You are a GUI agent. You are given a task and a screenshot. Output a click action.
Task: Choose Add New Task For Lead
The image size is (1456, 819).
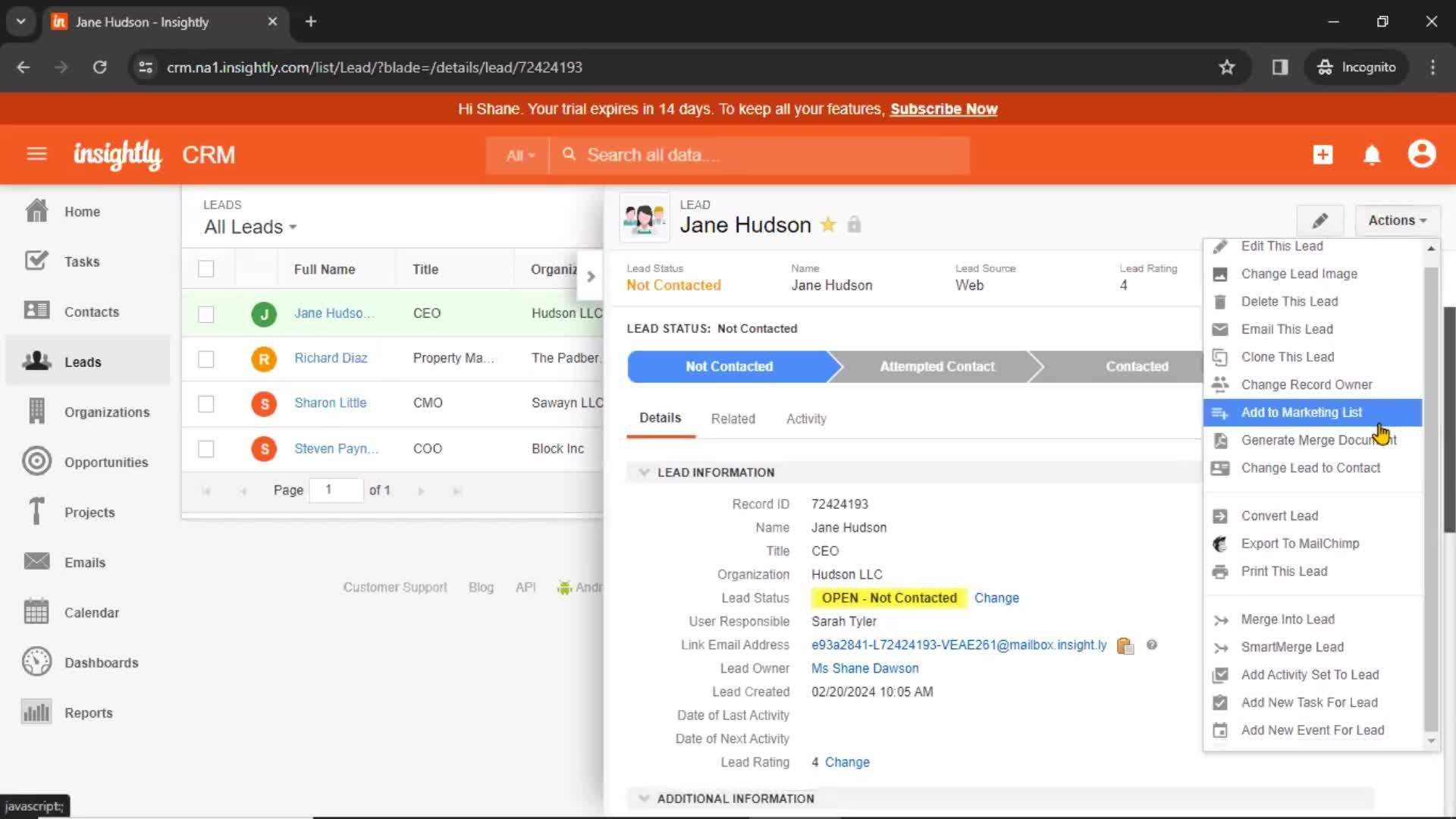tap(1312, 703)
